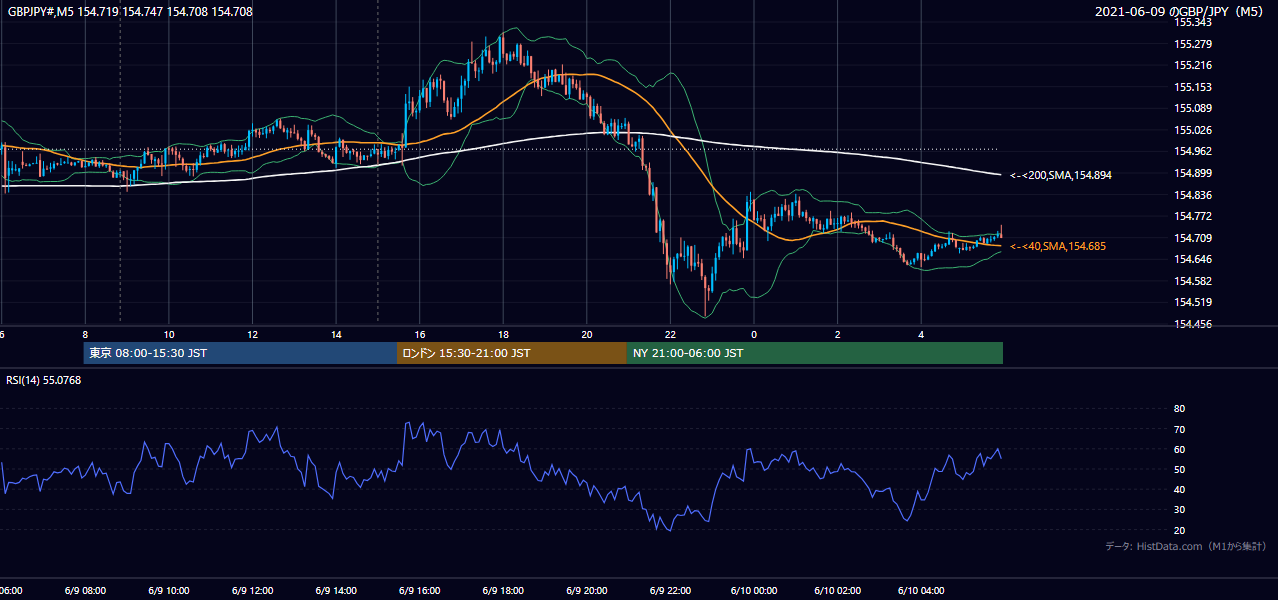Screen dimensions: 1278x600
Task: Click the 154.899 price axis value
Action: coord(1193,173)
